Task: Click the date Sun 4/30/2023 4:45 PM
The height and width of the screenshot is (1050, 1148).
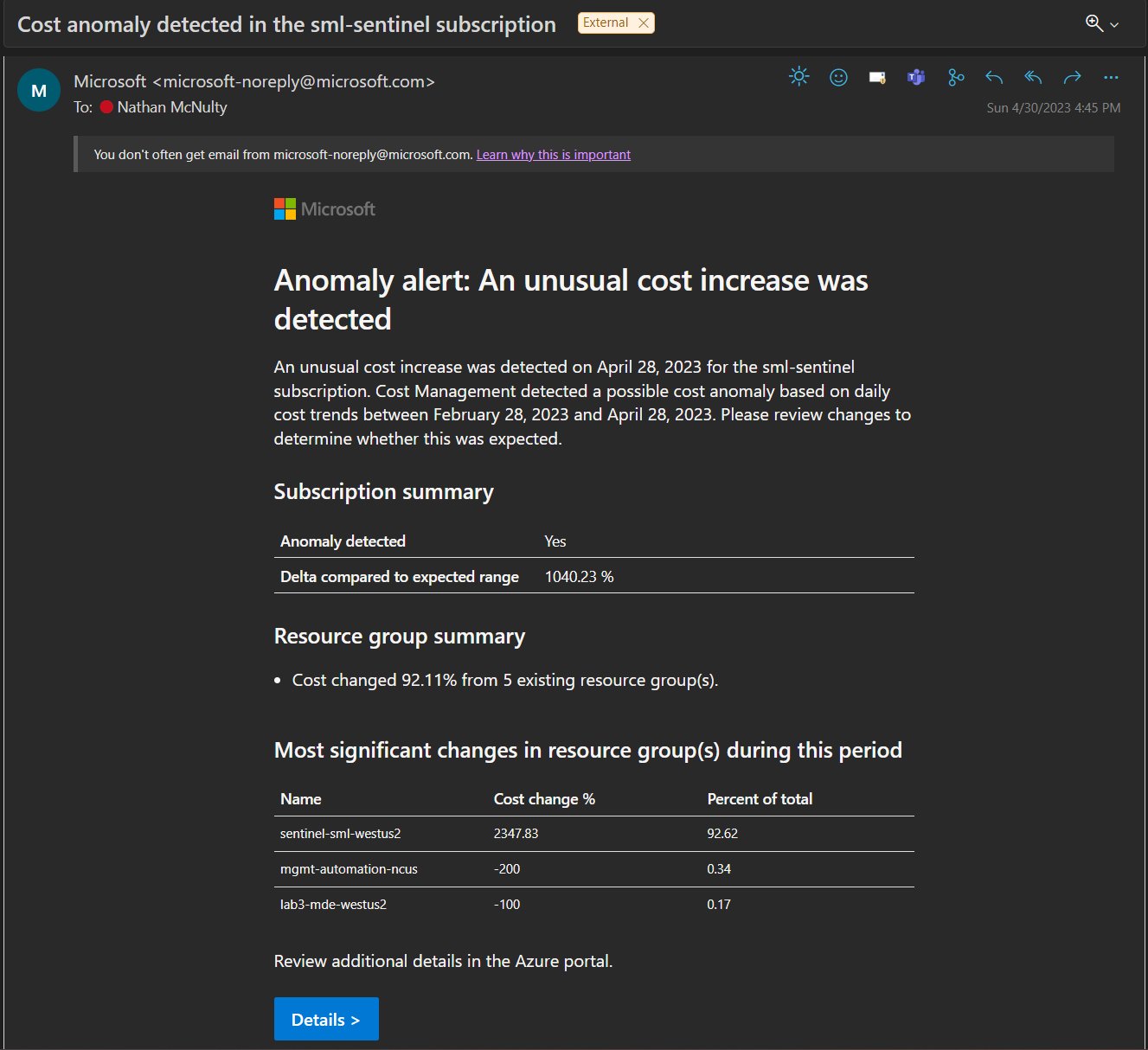Action: tap(1053, 108)
